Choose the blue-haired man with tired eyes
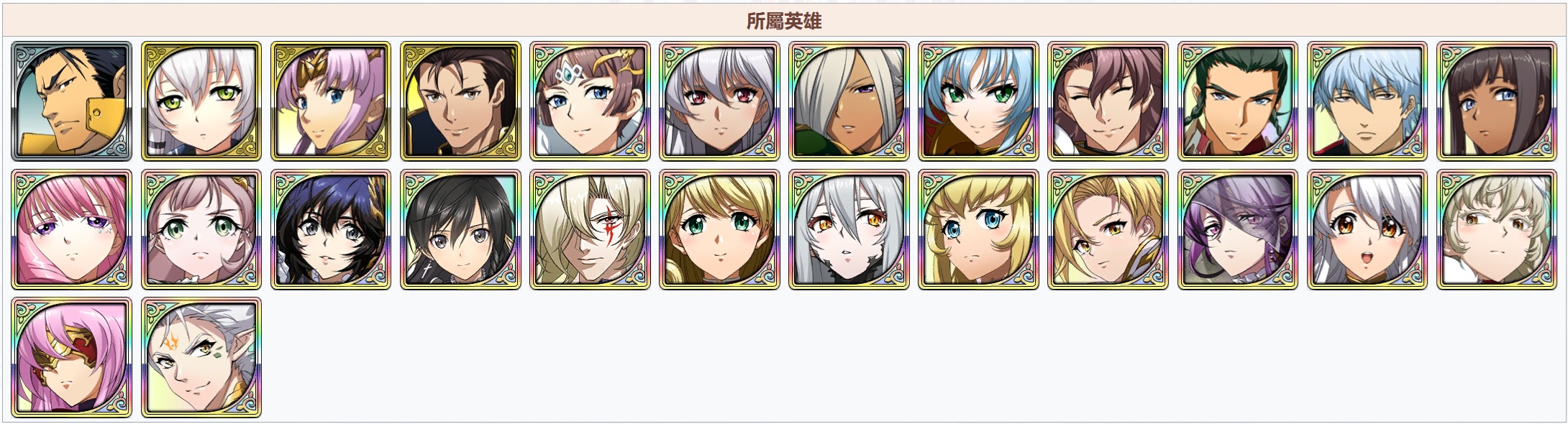Screen dimensions: 1568x424 [x=1367, y=101]
